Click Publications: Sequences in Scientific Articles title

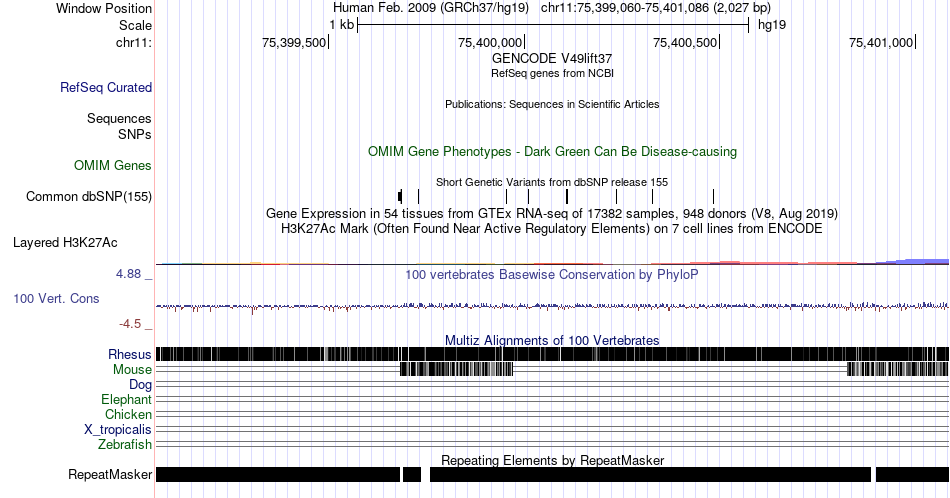tap(552, 104)
